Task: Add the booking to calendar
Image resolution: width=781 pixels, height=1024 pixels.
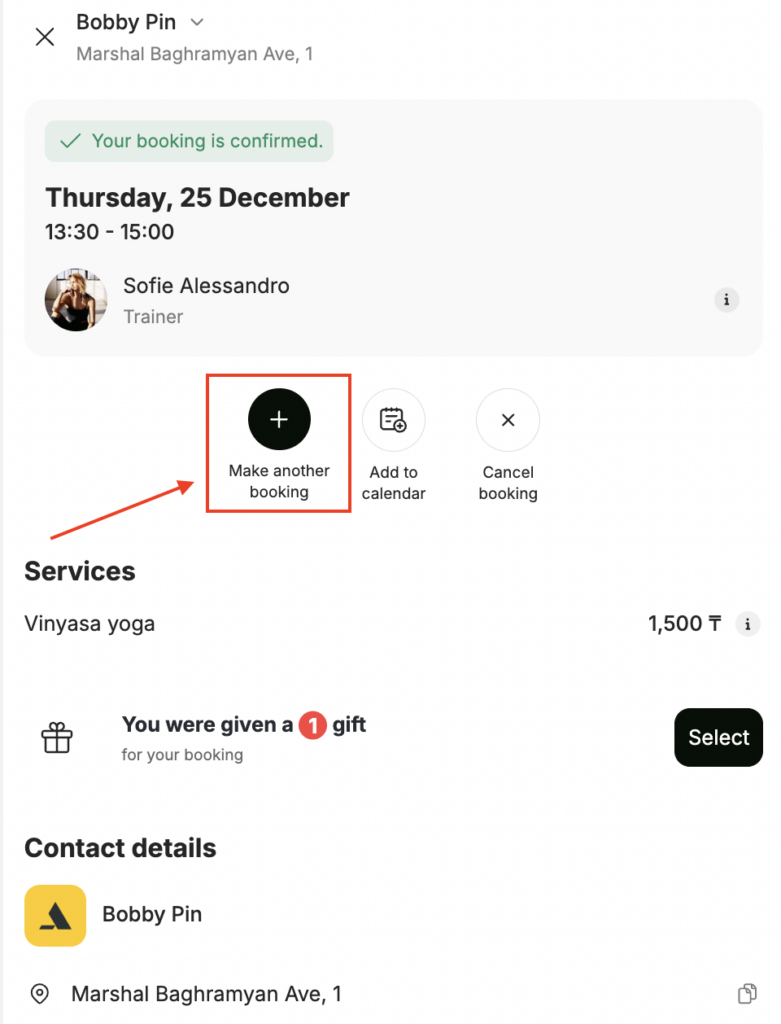Action: (393, 420)
